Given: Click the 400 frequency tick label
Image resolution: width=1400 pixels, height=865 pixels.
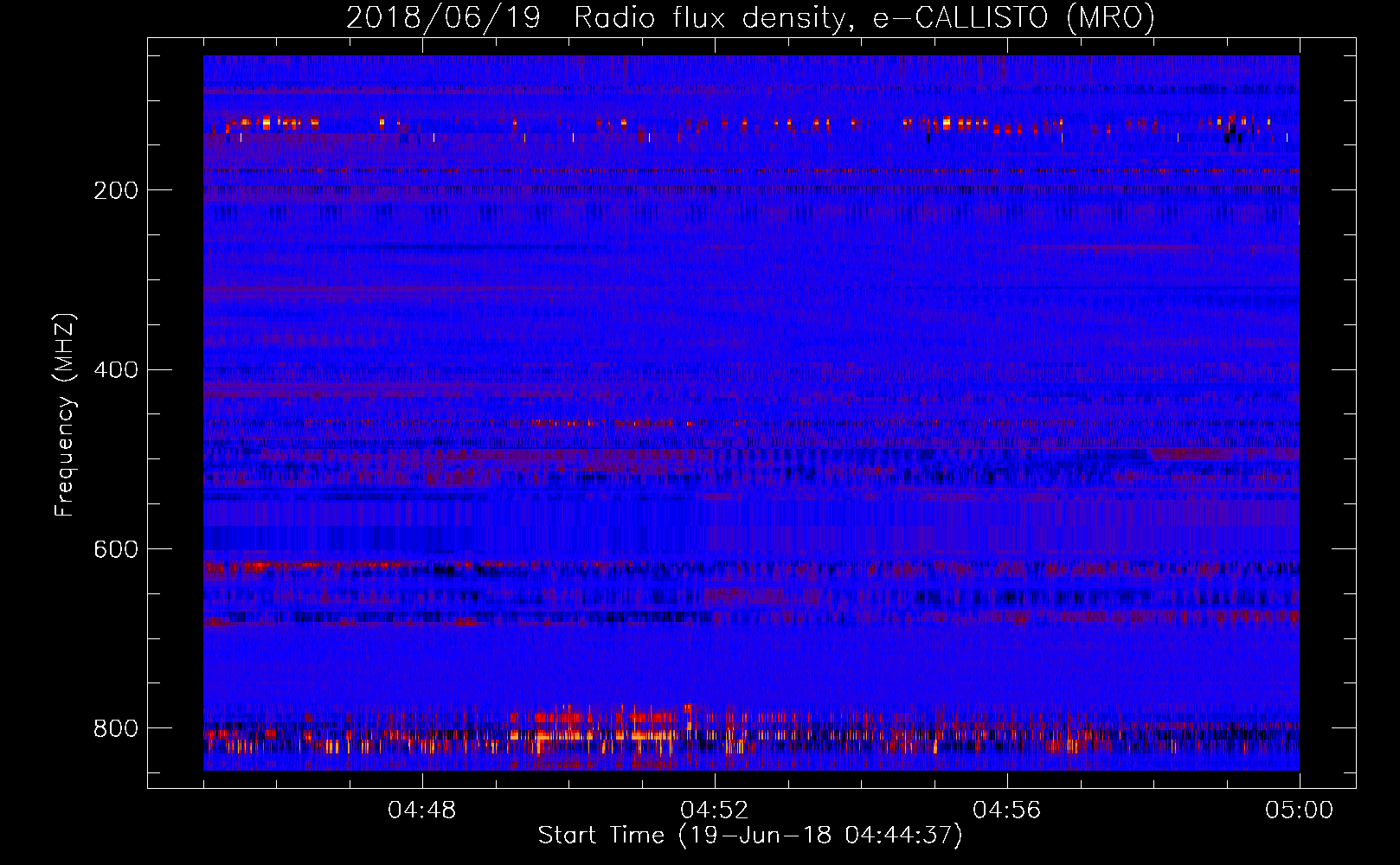Looking at the screenshot, I should (116, 370).
